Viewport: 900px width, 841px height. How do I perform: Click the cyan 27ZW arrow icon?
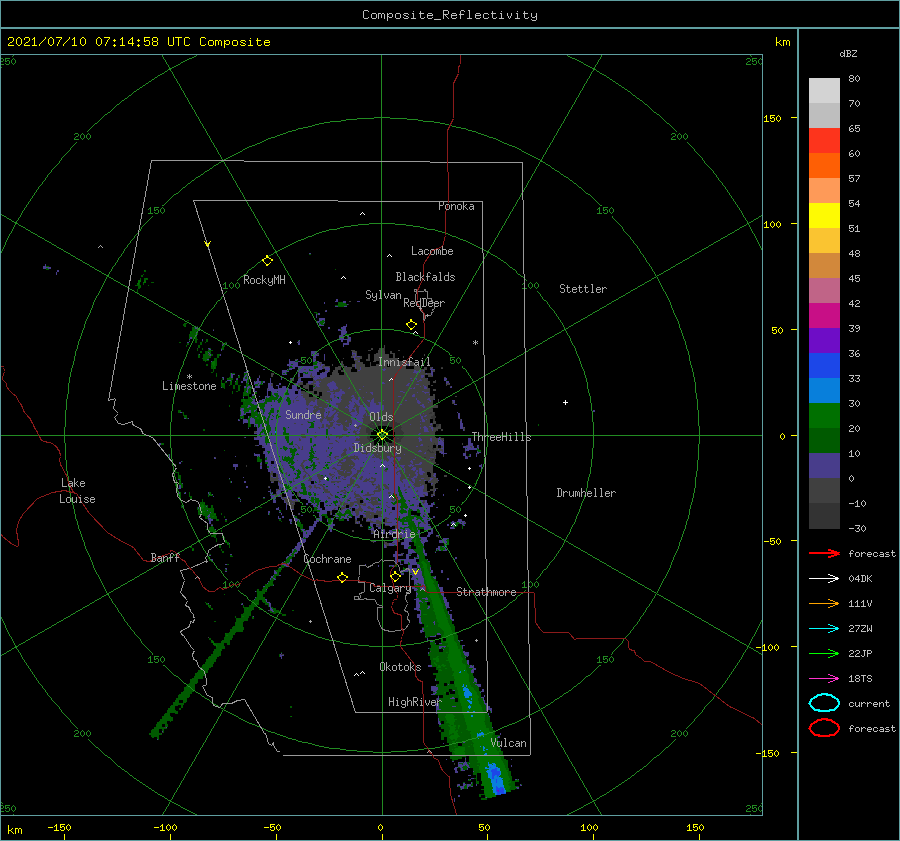point(824,629)
